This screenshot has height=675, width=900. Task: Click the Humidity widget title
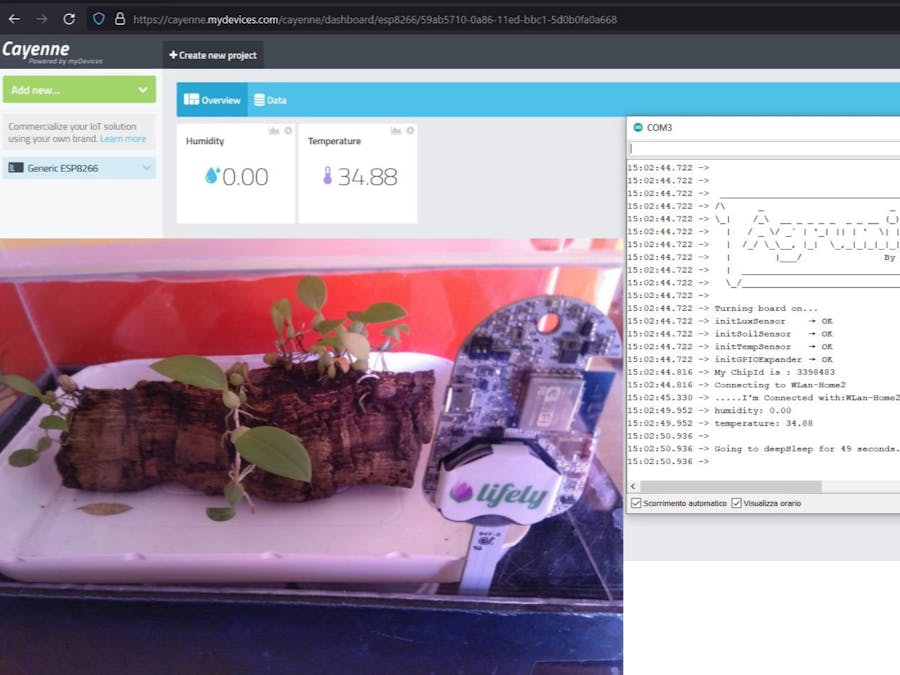click(x=205, y=141)
